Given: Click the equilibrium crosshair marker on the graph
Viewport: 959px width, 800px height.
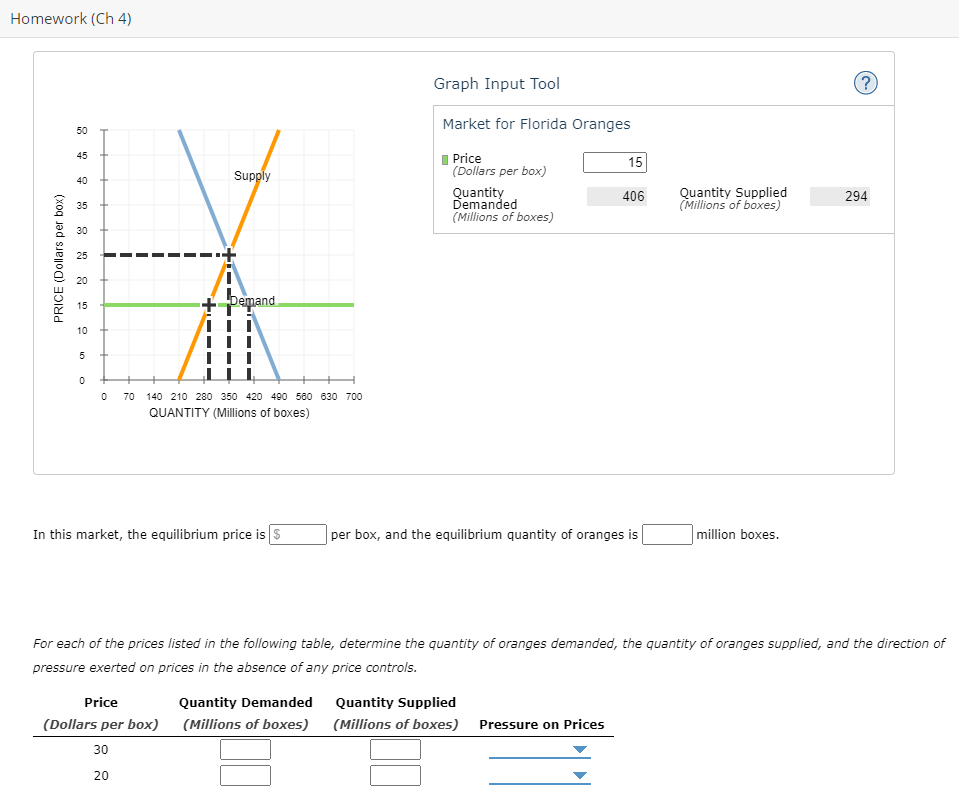Looking at the screenshot, I should (x=227, y=254).
